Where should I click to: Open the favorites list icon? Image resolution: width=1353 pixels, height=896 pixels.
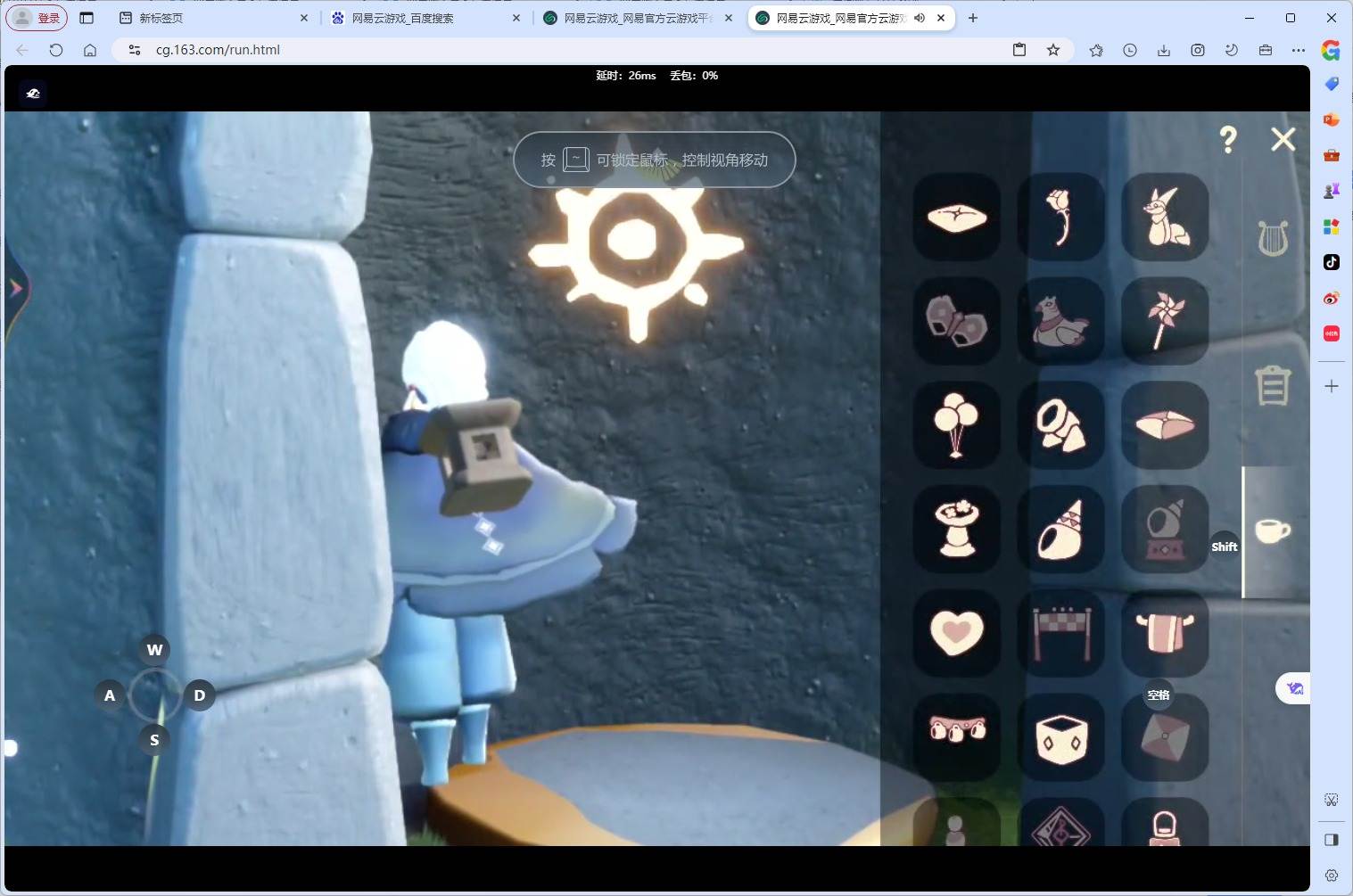(1096, 50)
